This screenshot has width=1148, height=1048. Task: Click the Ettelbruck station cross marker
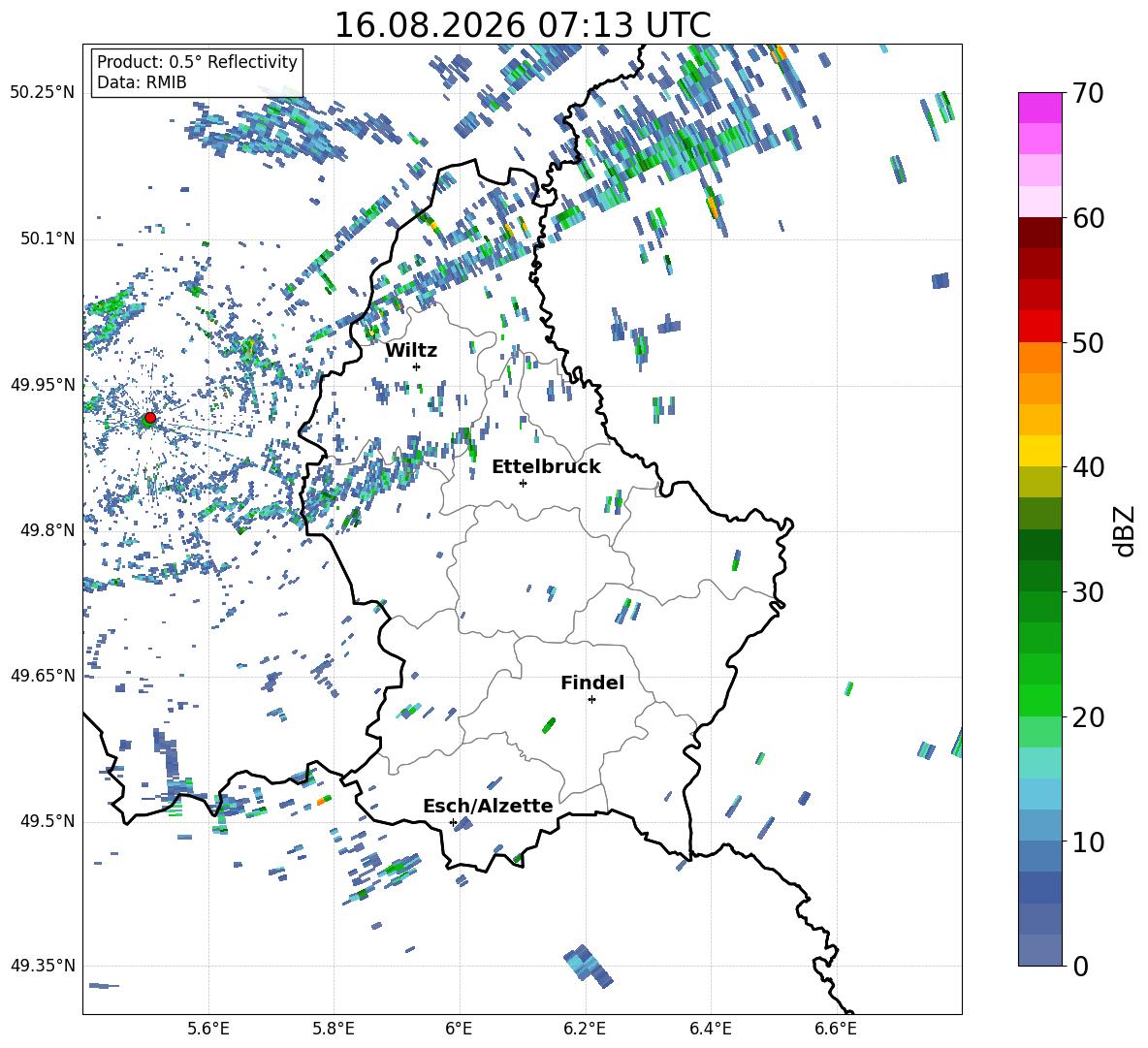point(523,483)
